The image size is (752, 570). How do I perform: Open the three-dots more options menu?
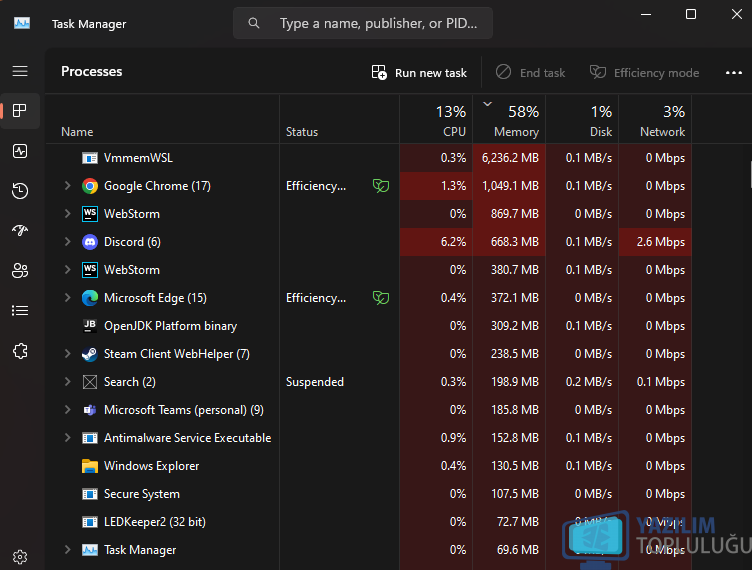733,73
